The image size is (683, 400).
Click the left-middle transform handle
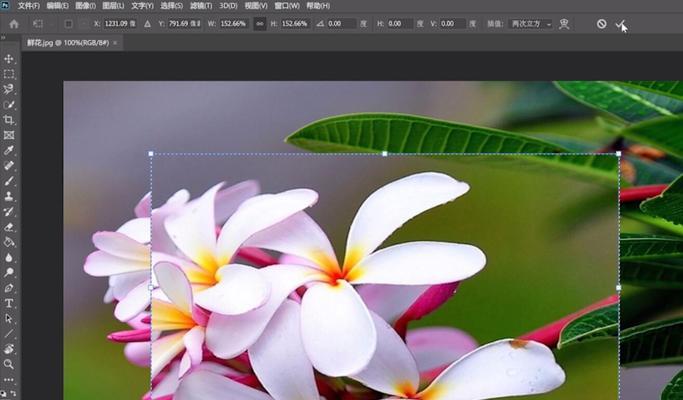pos(151,288)
